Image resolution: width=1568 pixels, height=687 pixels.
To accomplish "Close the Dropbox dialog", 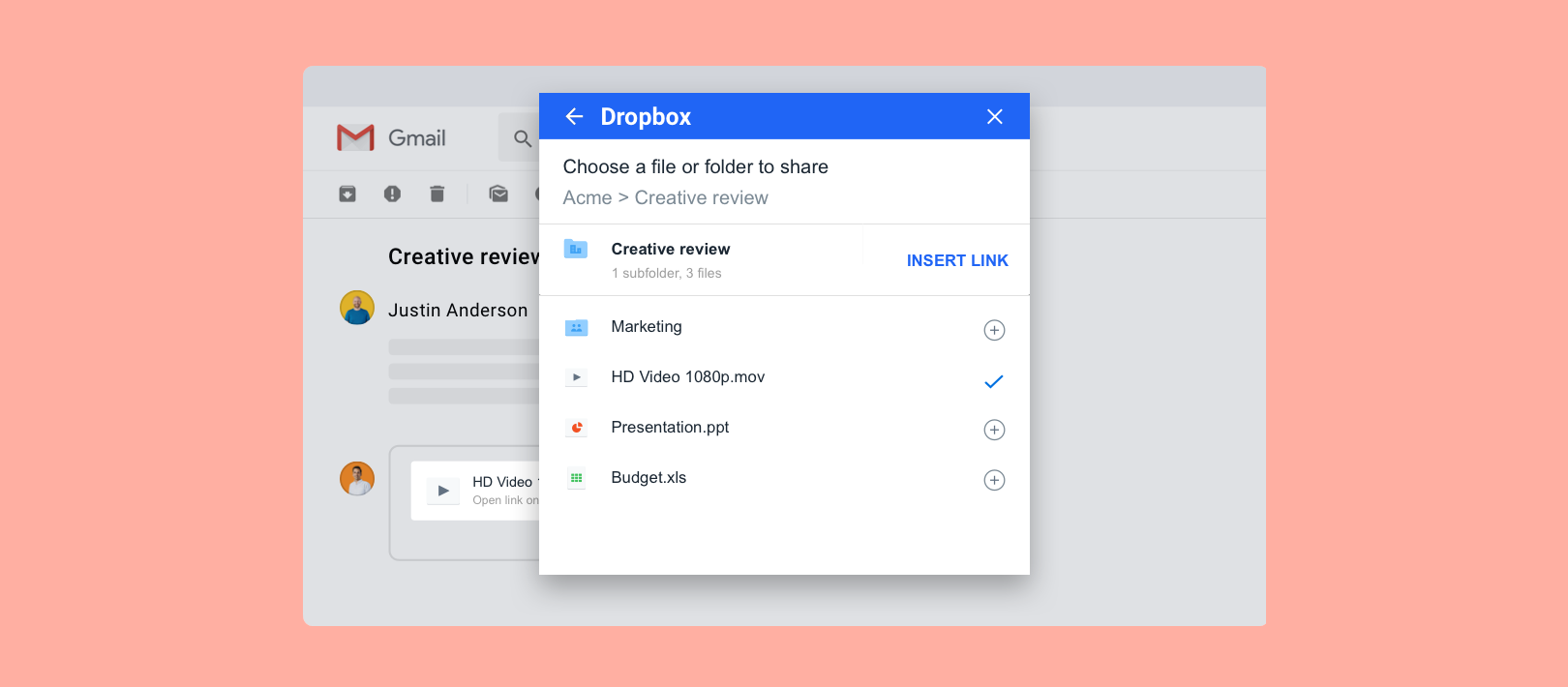I will tap(994, 116).
